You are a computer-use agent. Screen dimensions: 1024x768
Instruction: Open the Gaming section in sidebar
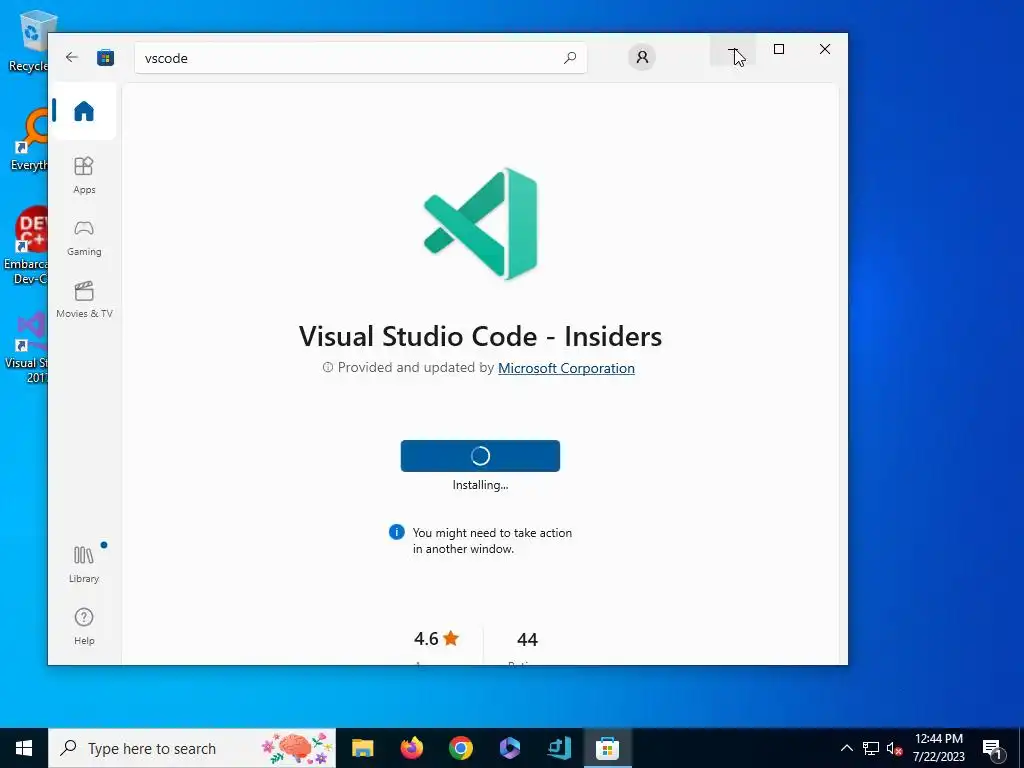click(84, 238)
